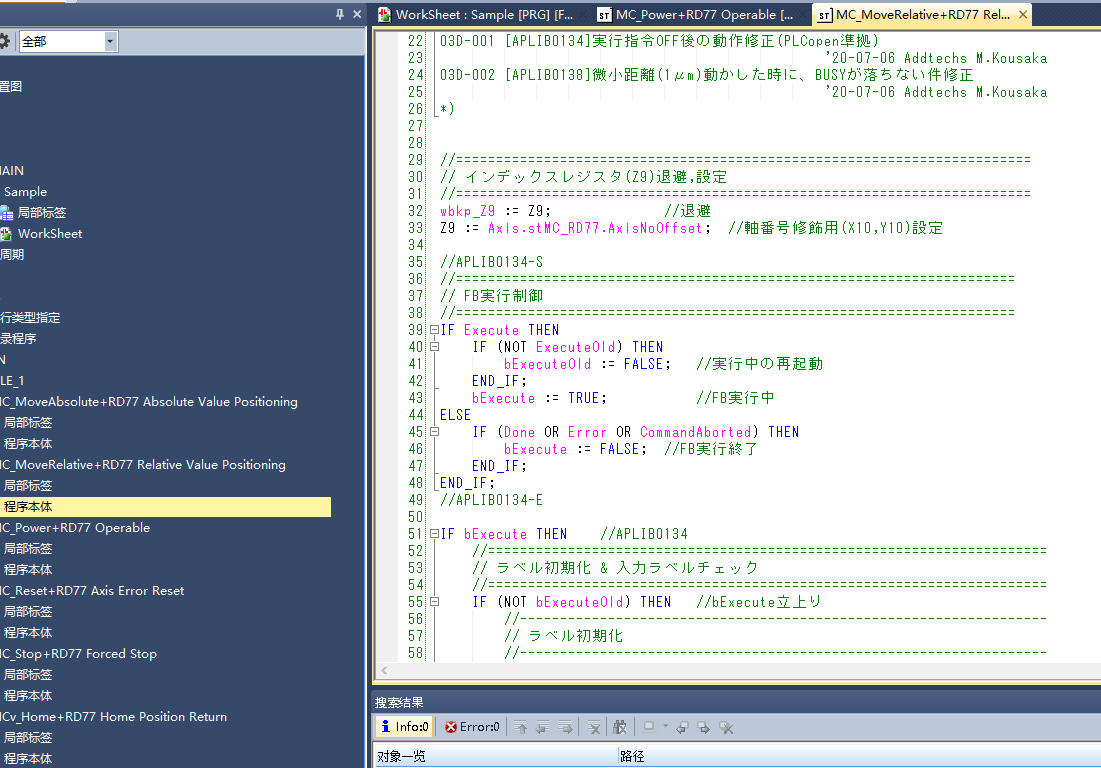Select MC_Power+RD77 Operable in the tree
The image size is (1101, 768).
pos(75,528)
